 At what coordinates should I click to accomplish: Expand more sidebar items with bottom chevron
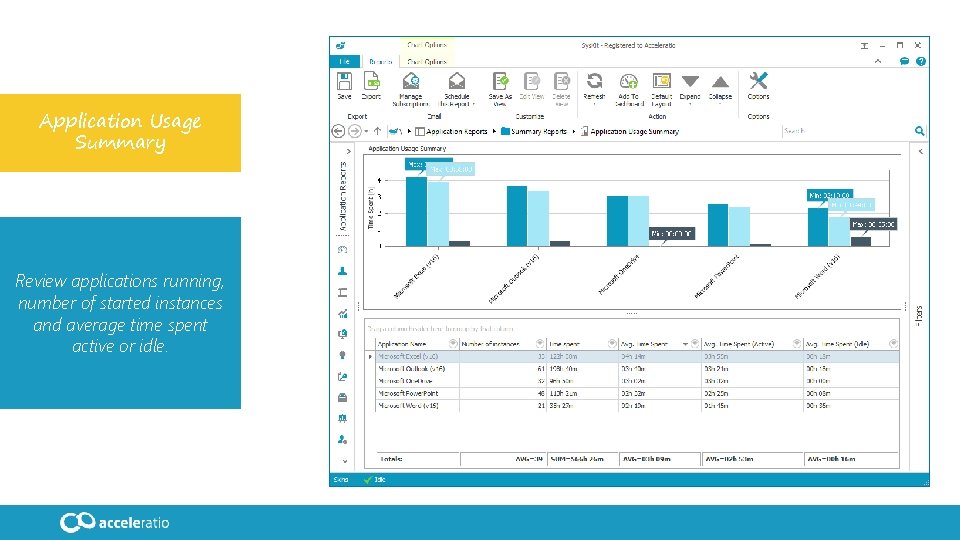tap(345, 462)
